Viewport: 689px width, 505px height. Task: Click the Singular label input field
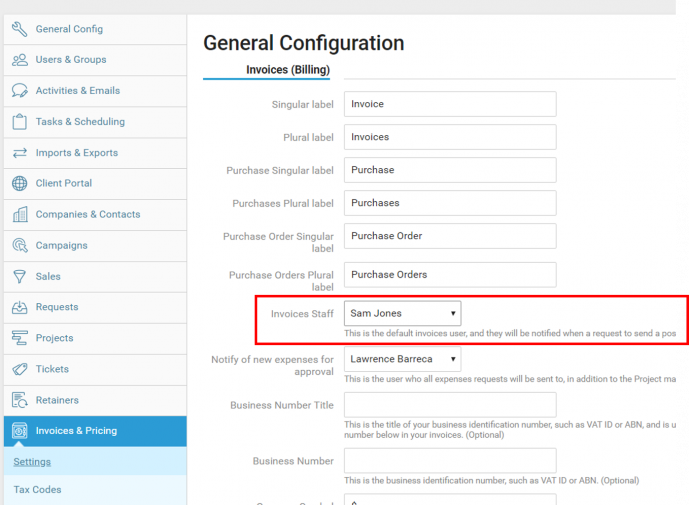450,104
